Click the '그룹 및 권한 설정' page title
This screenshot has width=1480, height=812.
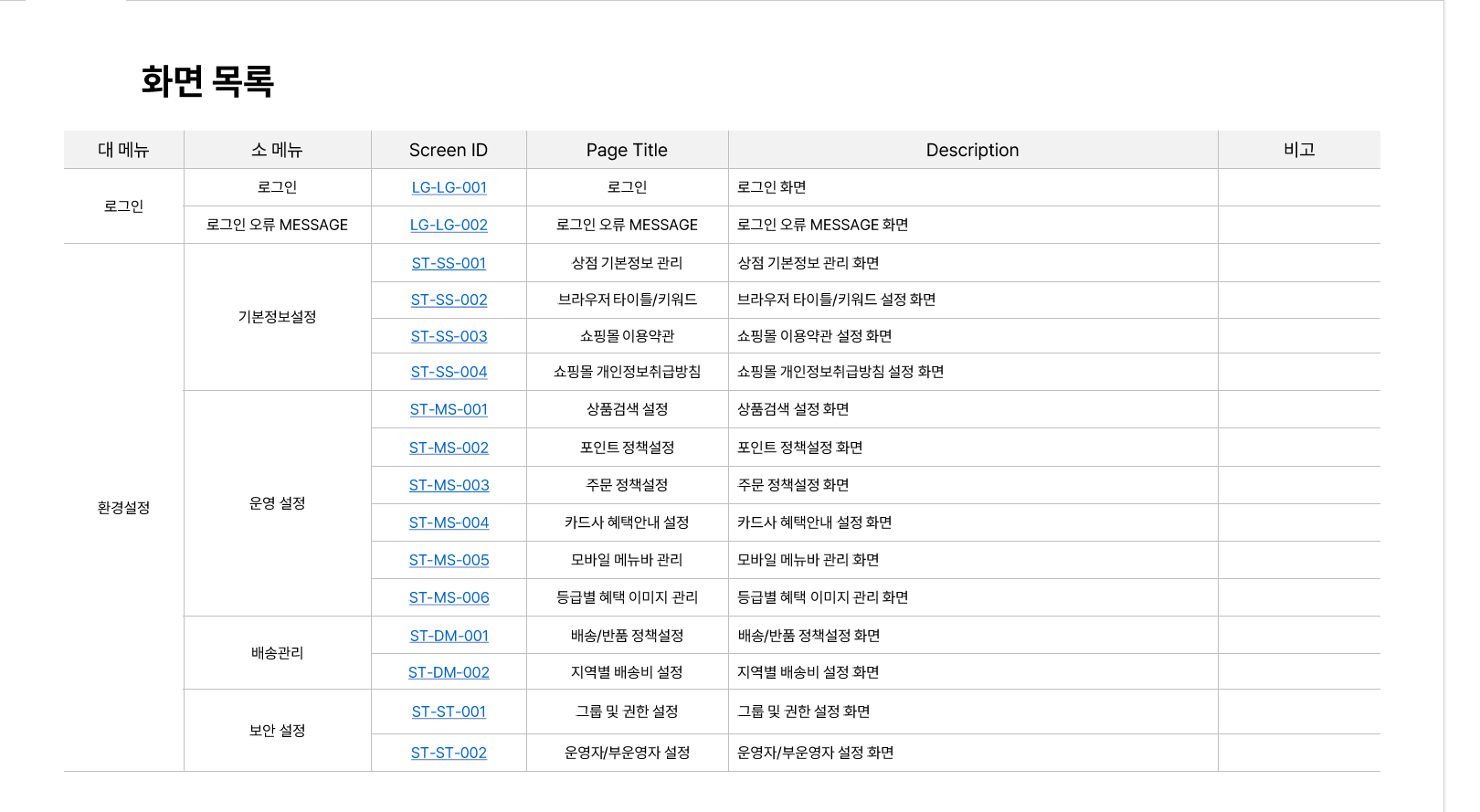pyautogui.click(x=627, y=712)
